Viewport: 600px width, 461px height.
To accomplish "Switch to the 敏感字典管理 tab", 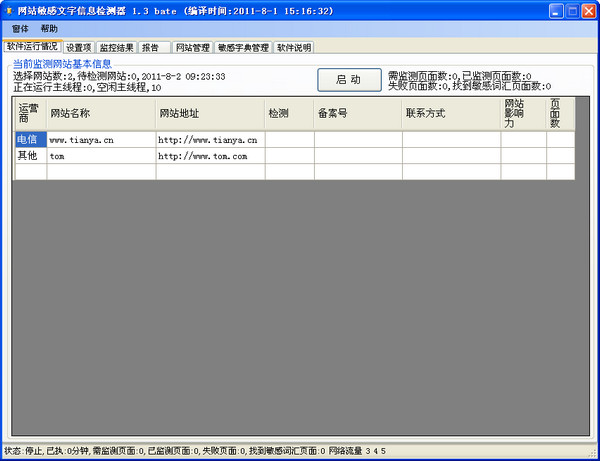I will [x=243, y=47].
